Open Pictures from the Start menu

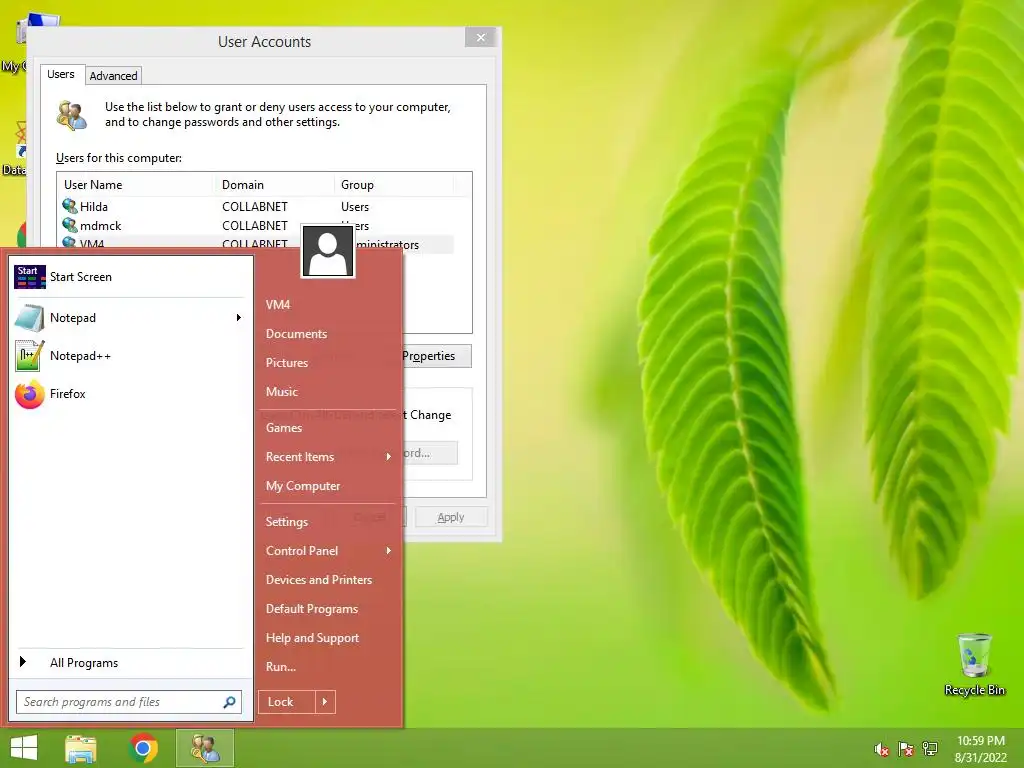pos(287,363)
